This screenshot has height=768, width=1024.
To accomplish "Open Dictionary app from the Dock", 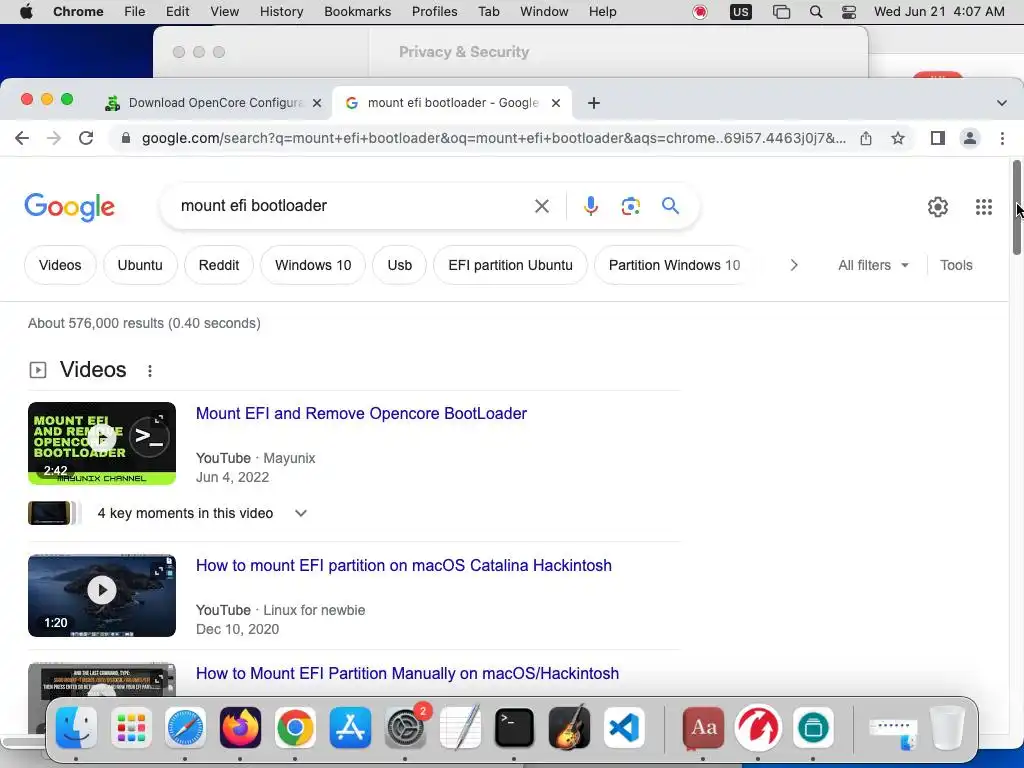I will (703, 728).
